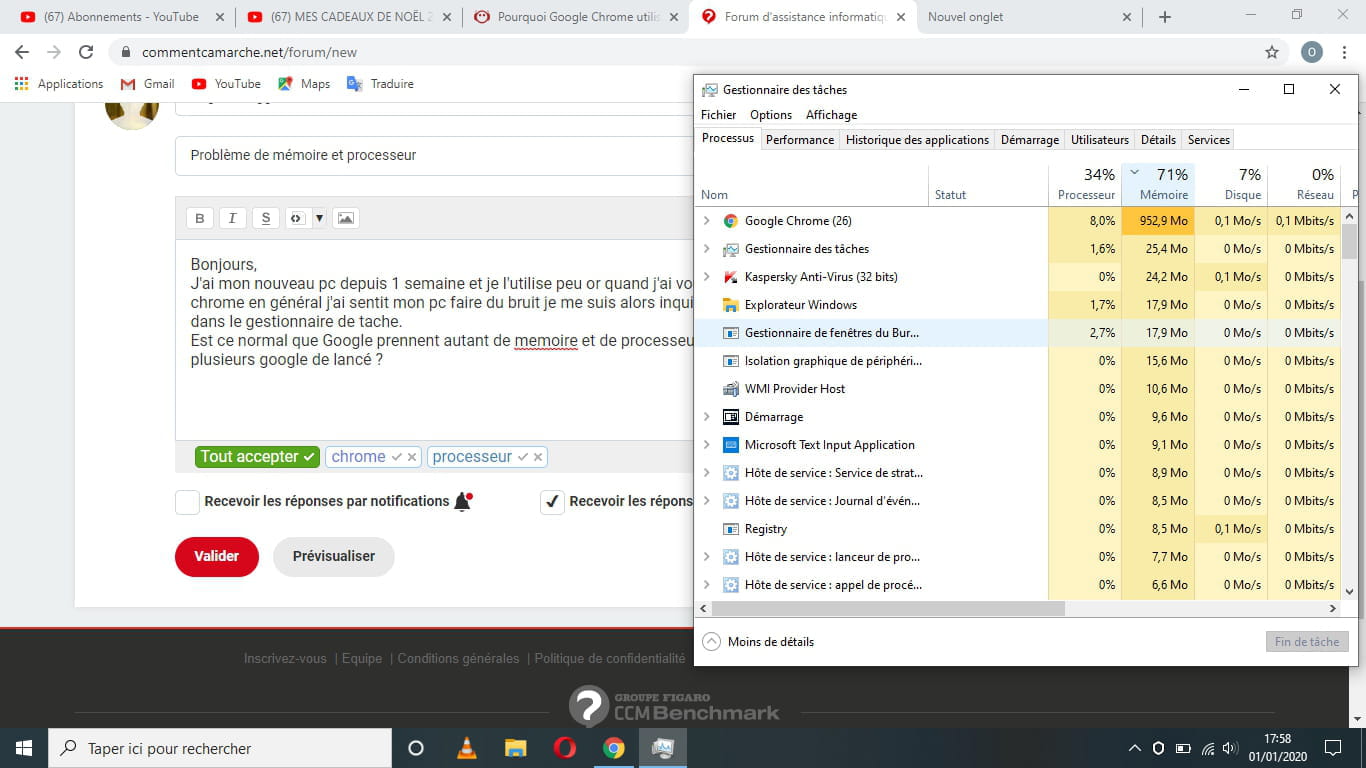Expand Kaspersky Anti-Virus process row
The width and height of the screenshot is (1366, 768).
coord(707,277)
